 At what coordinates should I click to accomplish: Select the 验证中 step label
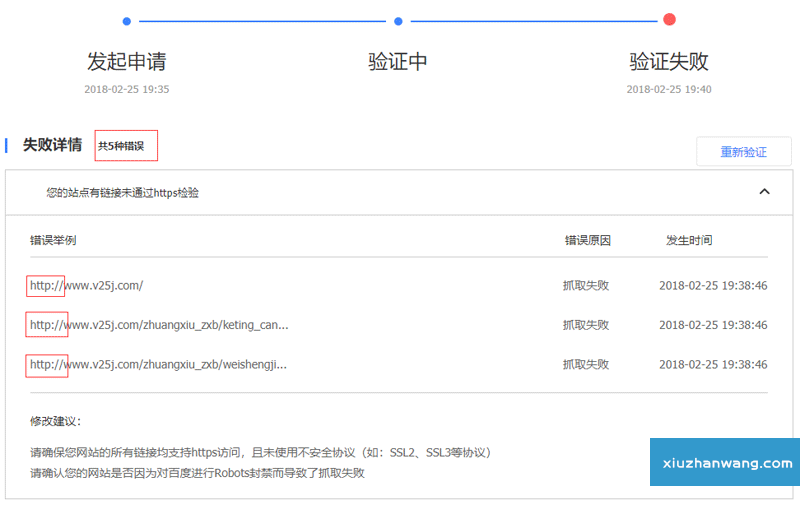(398, 61)
